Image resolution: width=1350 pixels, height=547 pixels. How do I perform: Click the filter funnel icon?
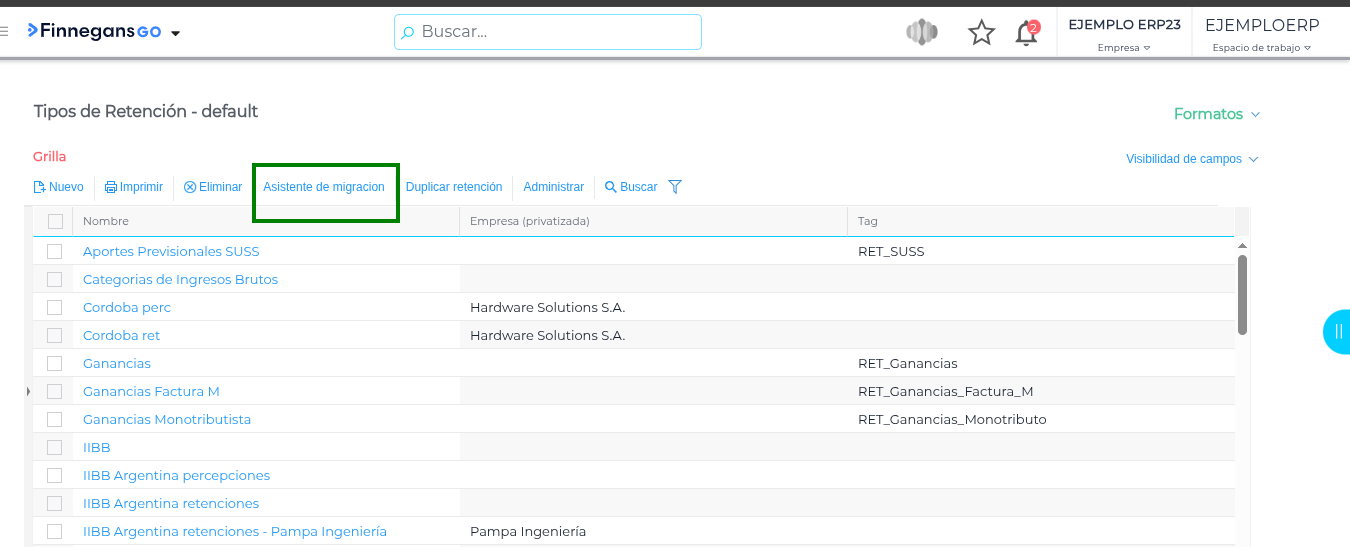coord(675,187)
